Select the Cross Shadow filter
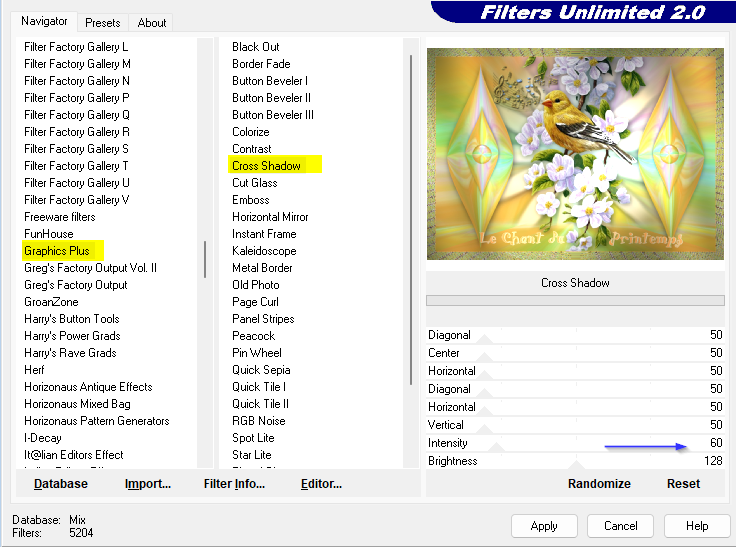Viewport: 736px width, 547px height. pos(266,166)
